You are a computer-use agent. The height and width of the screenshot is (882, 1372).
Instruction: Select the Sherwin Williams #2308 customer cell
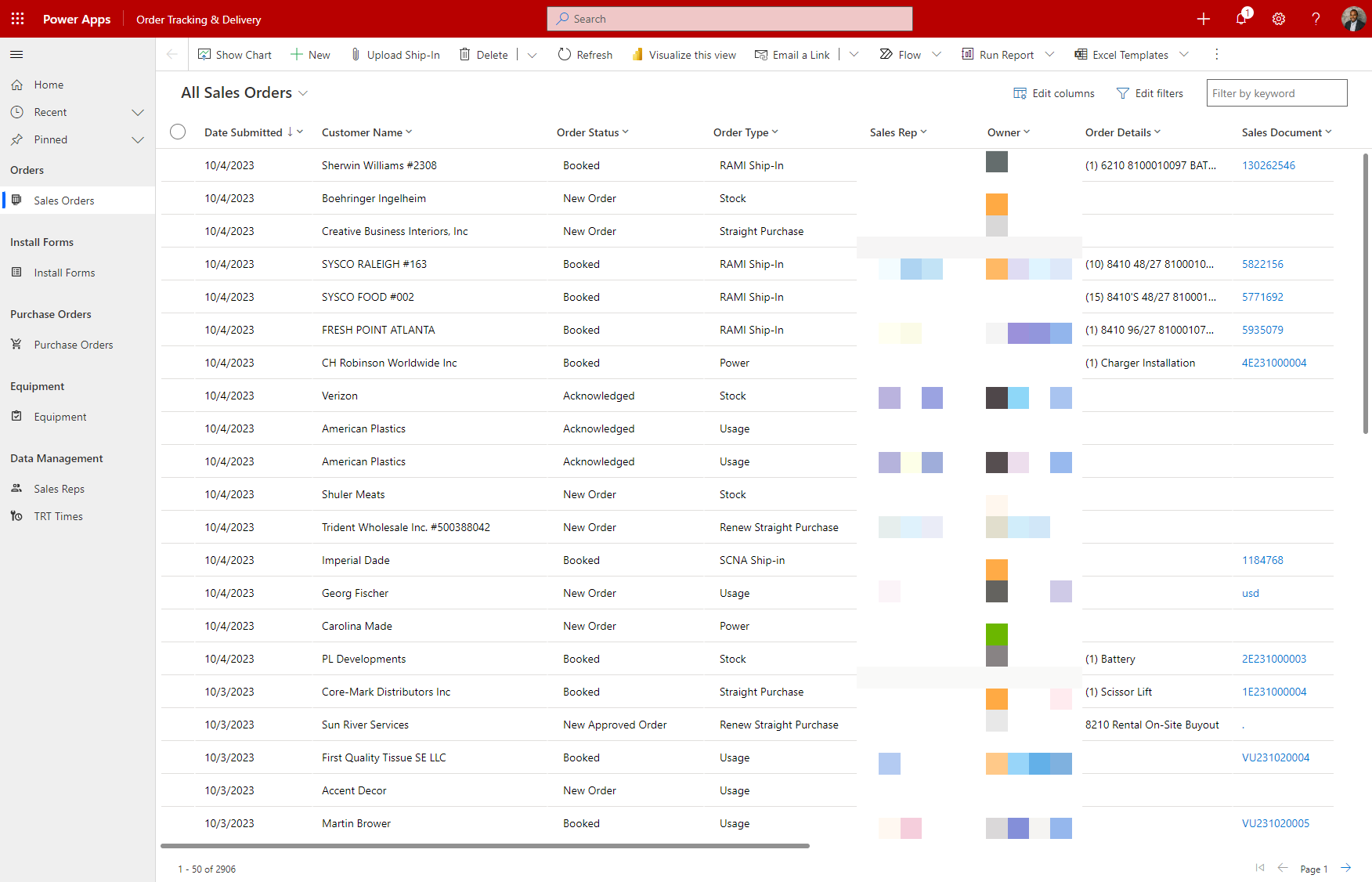379,165
